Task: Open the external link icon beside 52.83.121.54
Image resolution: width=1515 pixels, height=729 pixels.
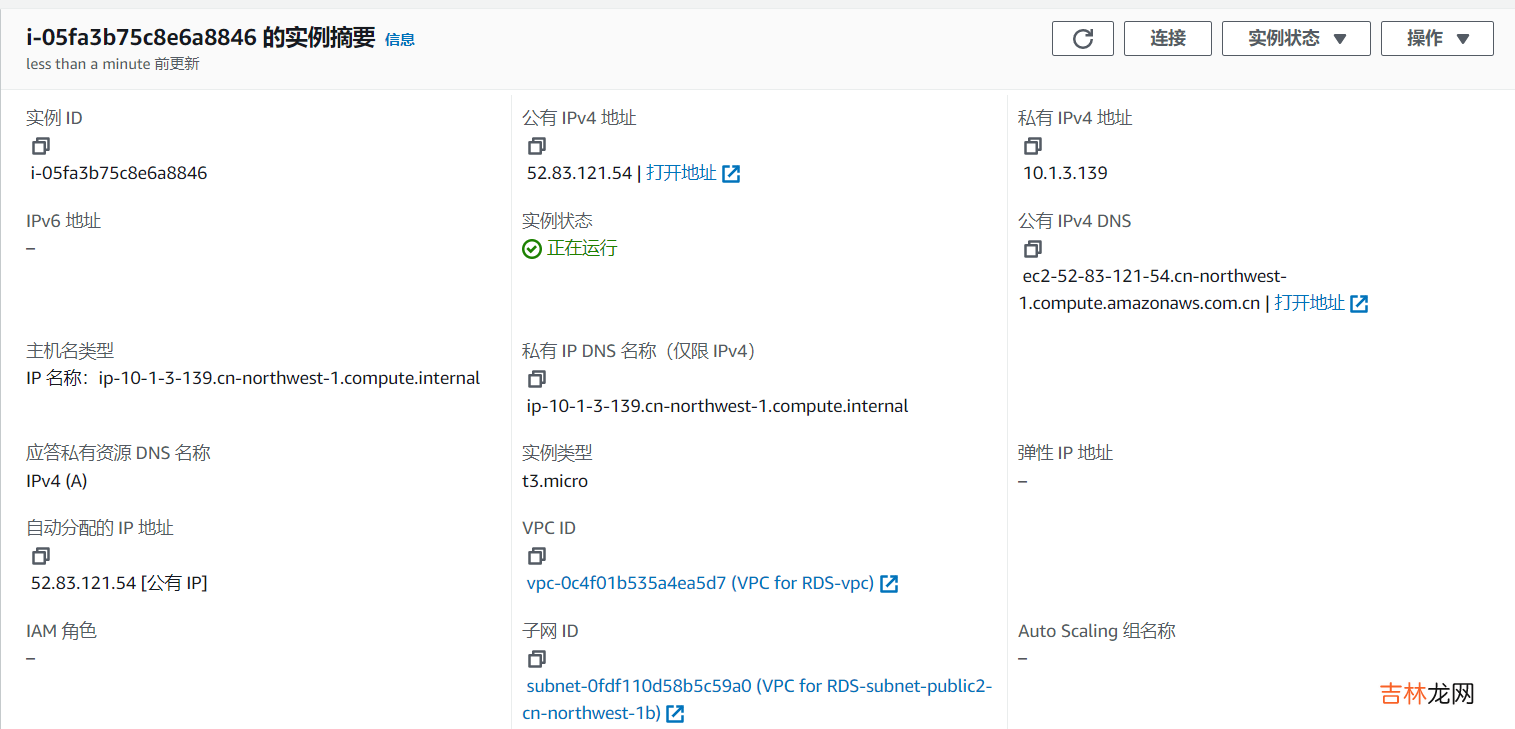Action: (731, 174)
